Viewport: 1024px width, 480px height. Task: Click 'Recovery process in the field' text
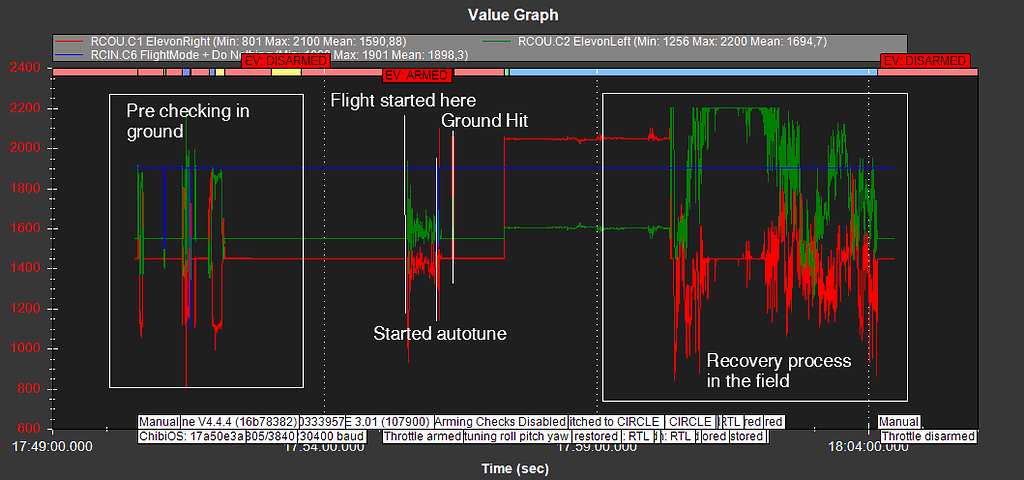point(778,370)
